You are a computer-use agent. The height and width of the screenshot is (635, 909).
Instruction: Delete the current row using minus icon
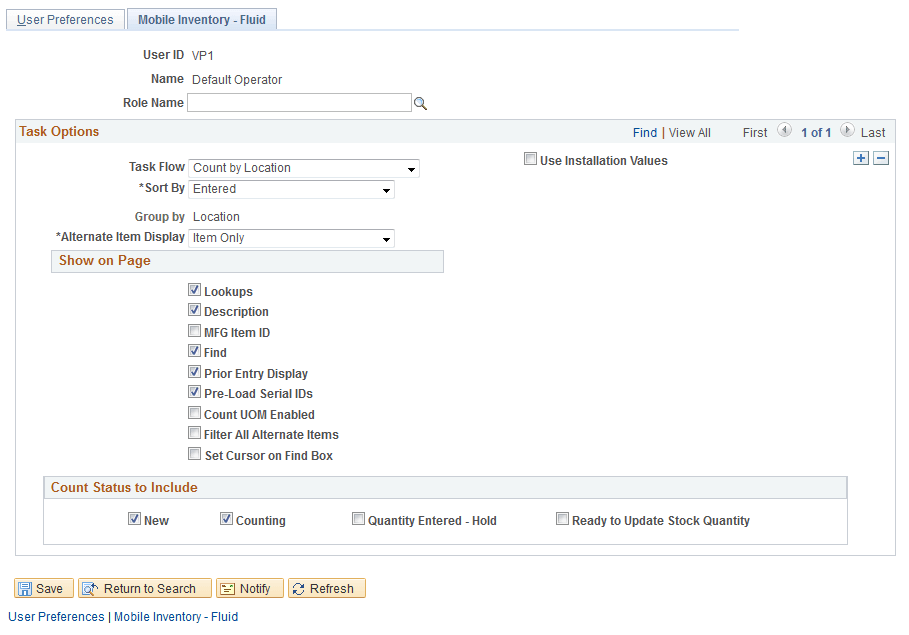tap(880, 157)
